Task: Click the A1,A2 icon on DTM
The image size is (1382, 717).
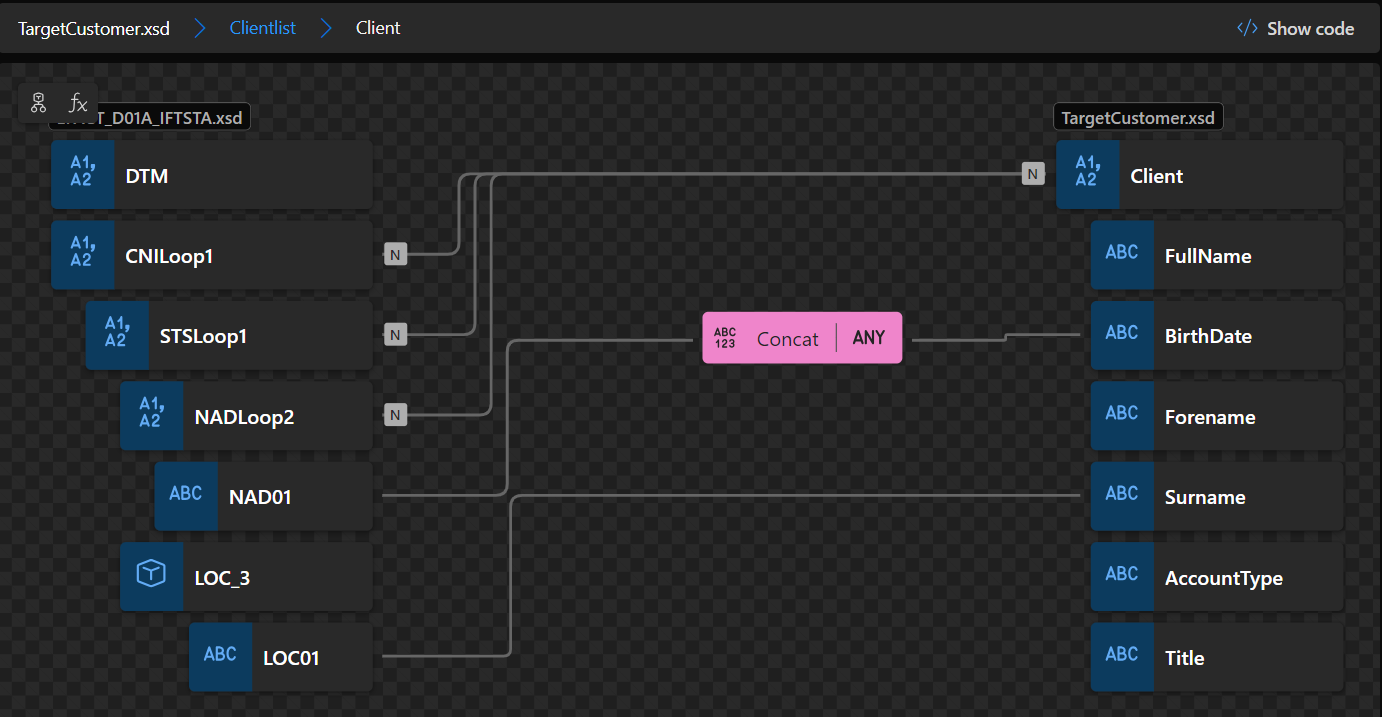Action: click(x=83, y=173)
